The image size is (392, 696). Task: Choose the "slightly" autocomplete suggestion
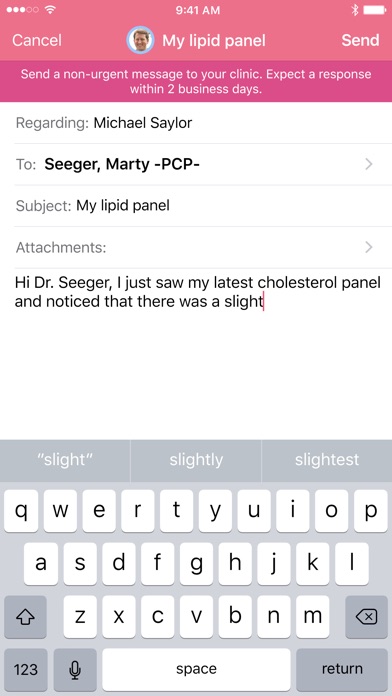pyautogui.click(x=196, y=460)
